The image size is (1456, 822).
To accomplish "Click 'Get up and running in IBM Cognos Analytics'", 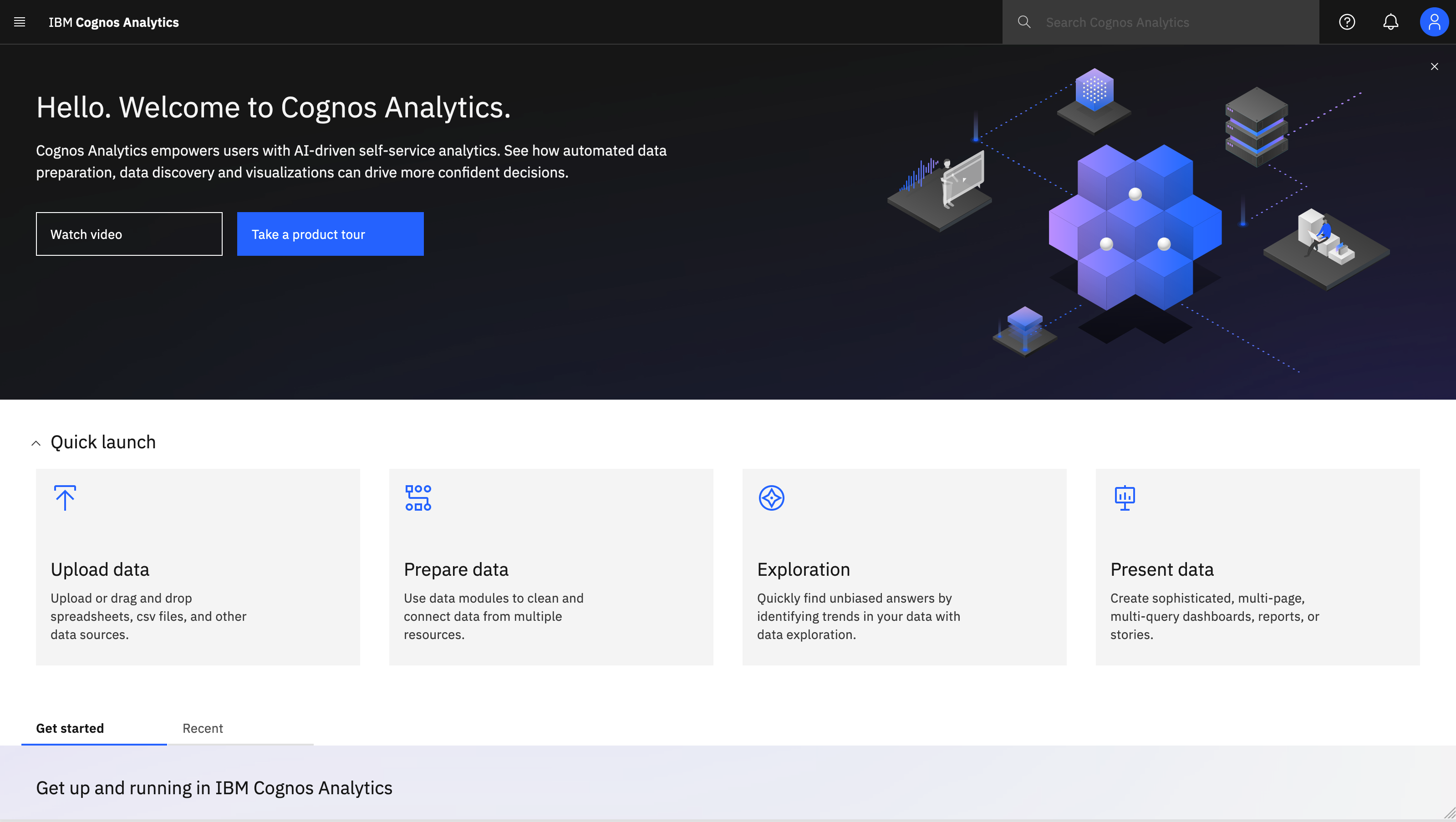I will pos(214,787).
